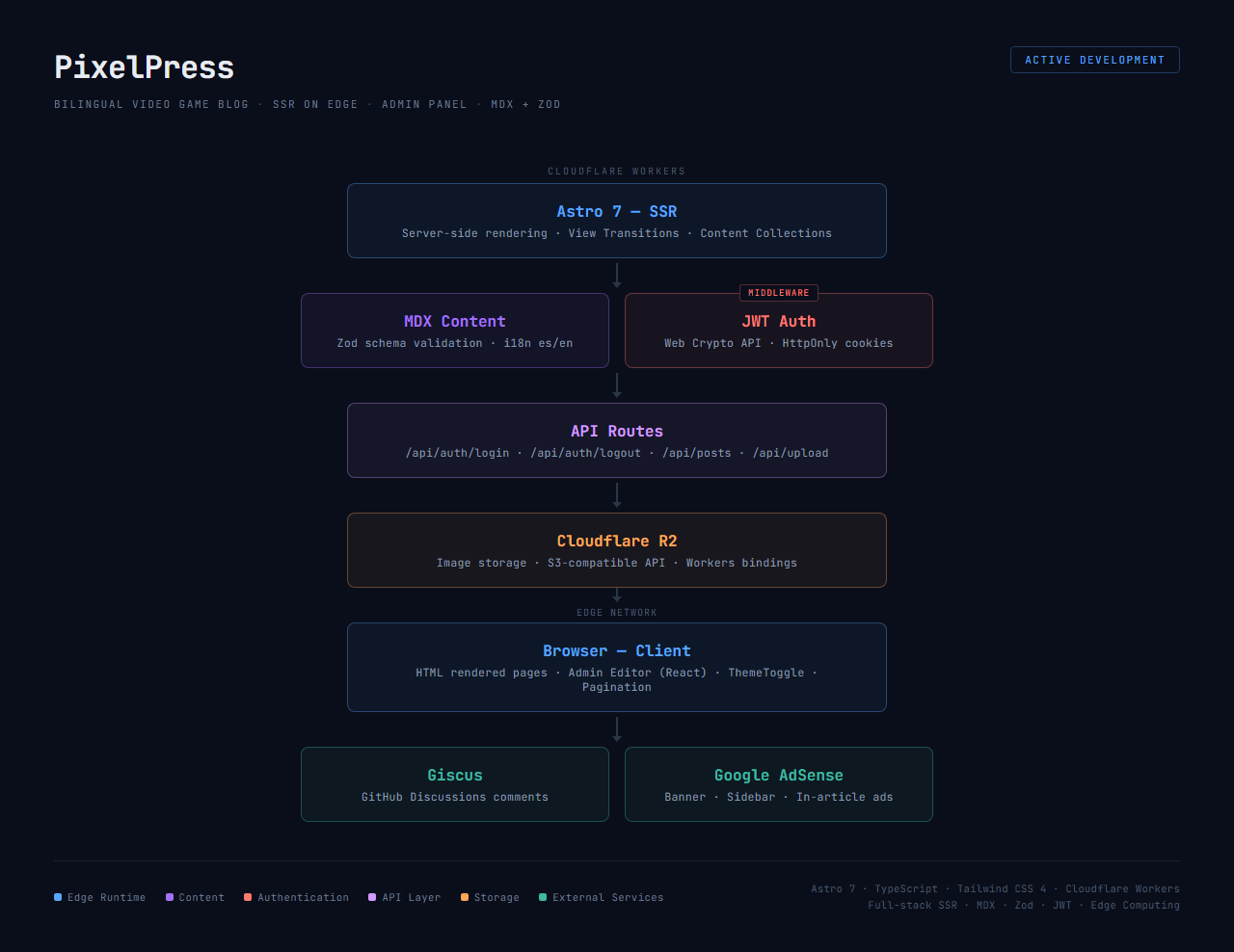1234x952 pixels.
Task: Click the EDGE NETWORK section label
Action: (617, 613)
